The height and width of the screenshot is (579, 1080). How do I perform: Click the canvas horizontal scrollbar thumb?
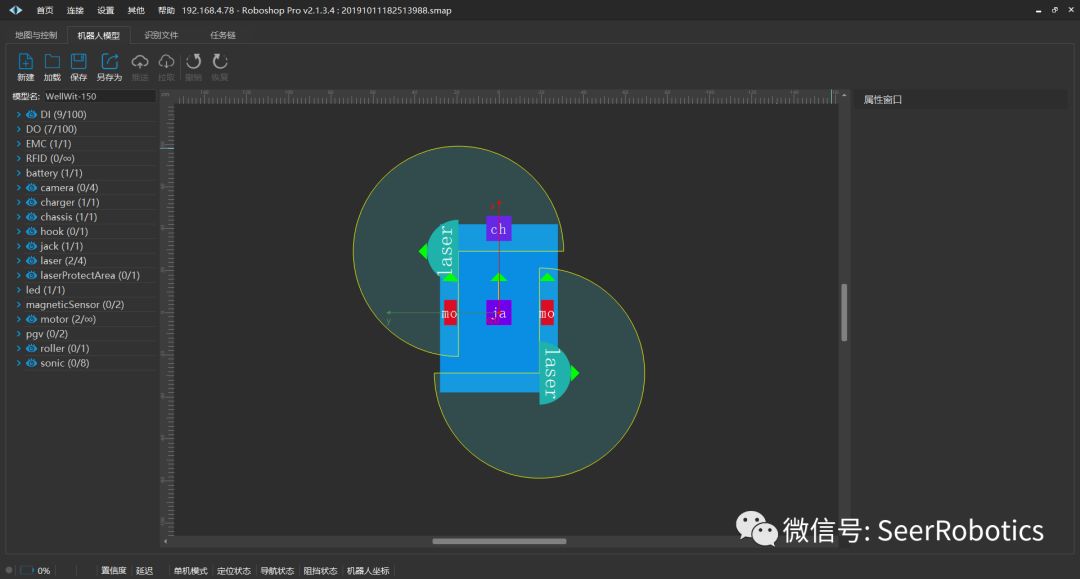[x=499, y=541]
